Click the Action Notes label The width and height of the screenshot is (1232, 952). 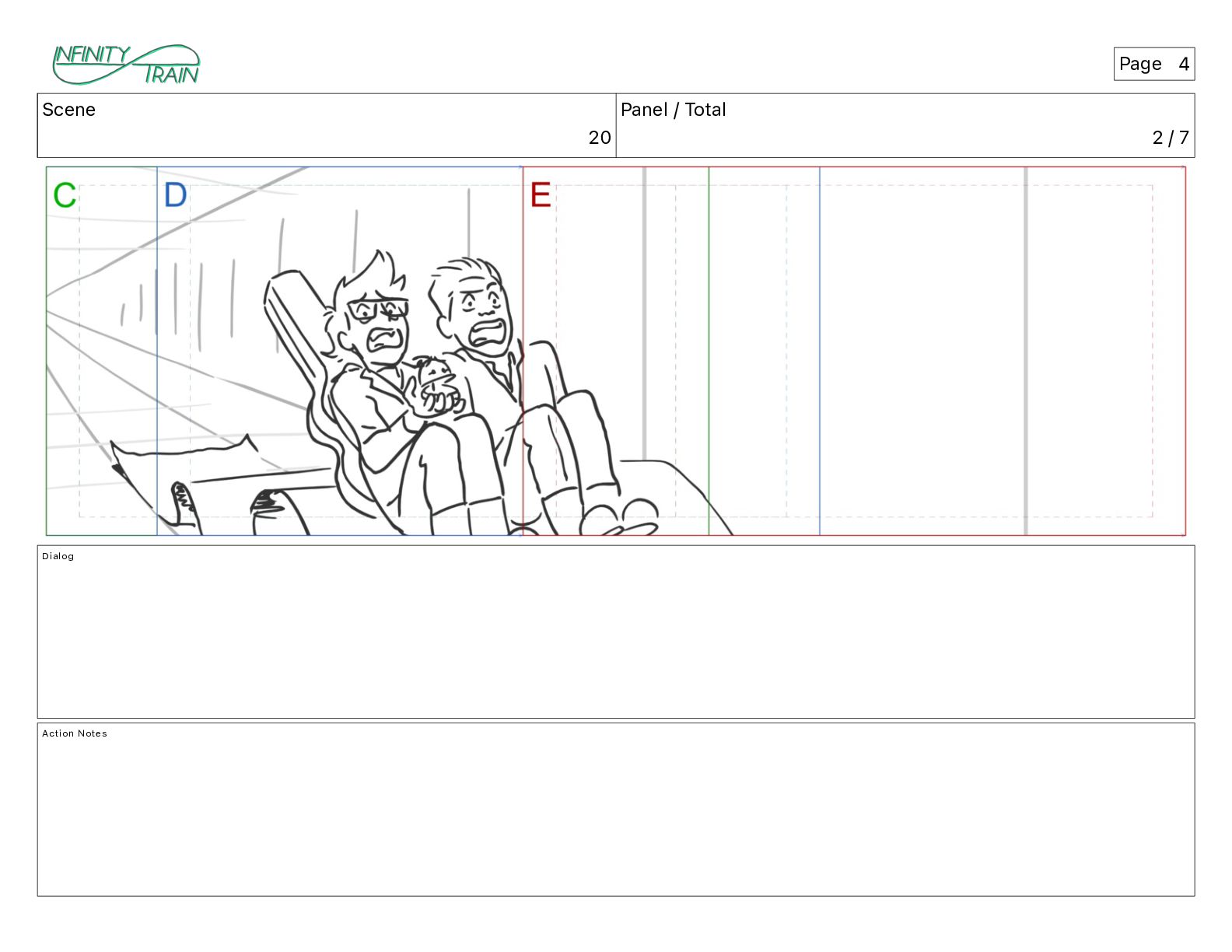point(75,733)
